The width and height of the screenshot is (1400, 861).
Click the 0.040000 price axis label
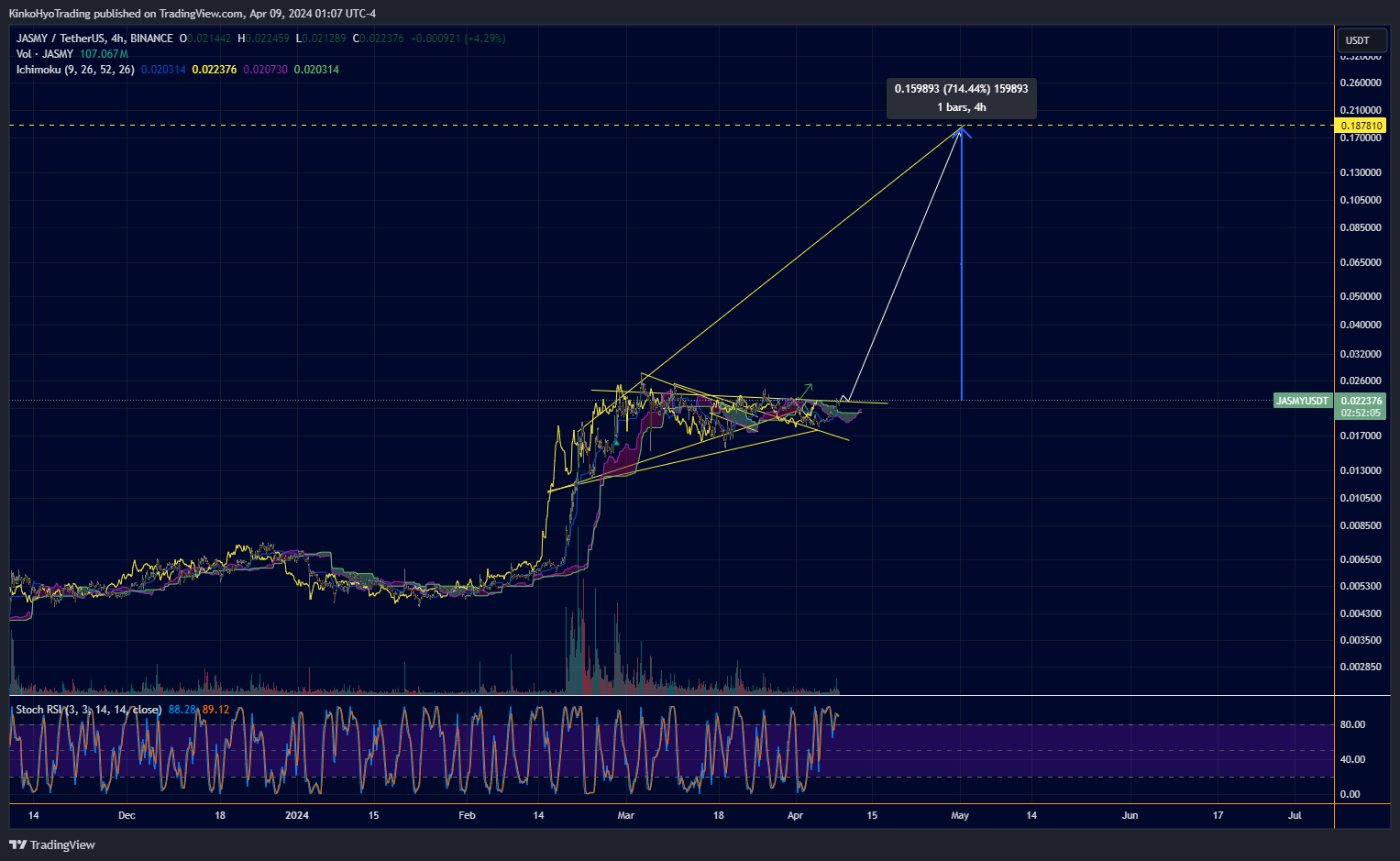coord(1361,325)
